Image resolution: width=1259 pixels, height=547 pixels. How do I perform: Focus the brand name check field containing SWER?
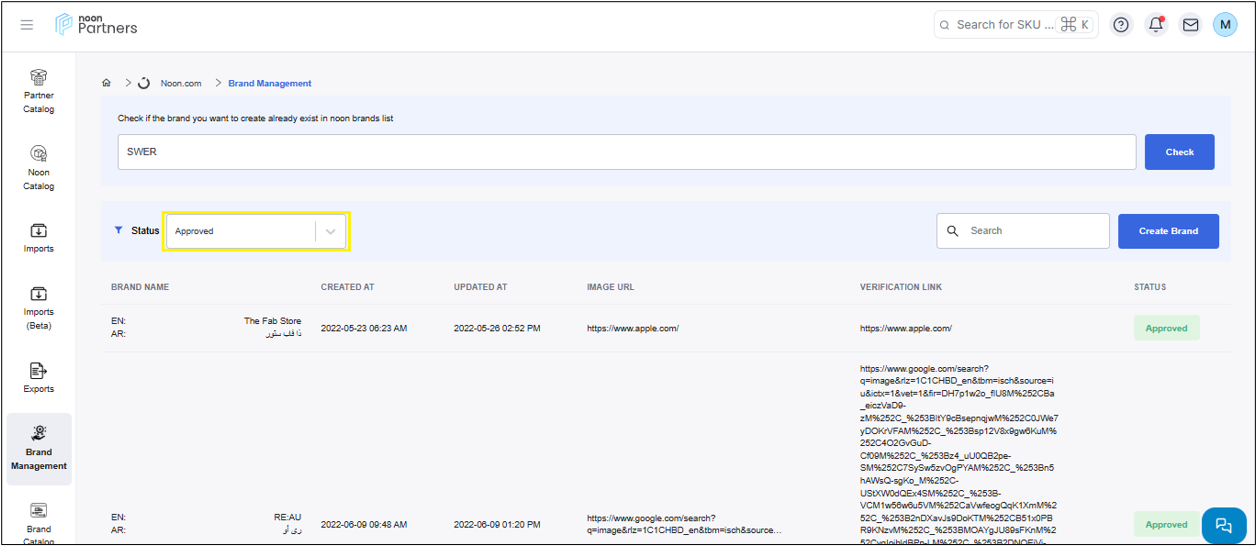[x=626, y=152]
